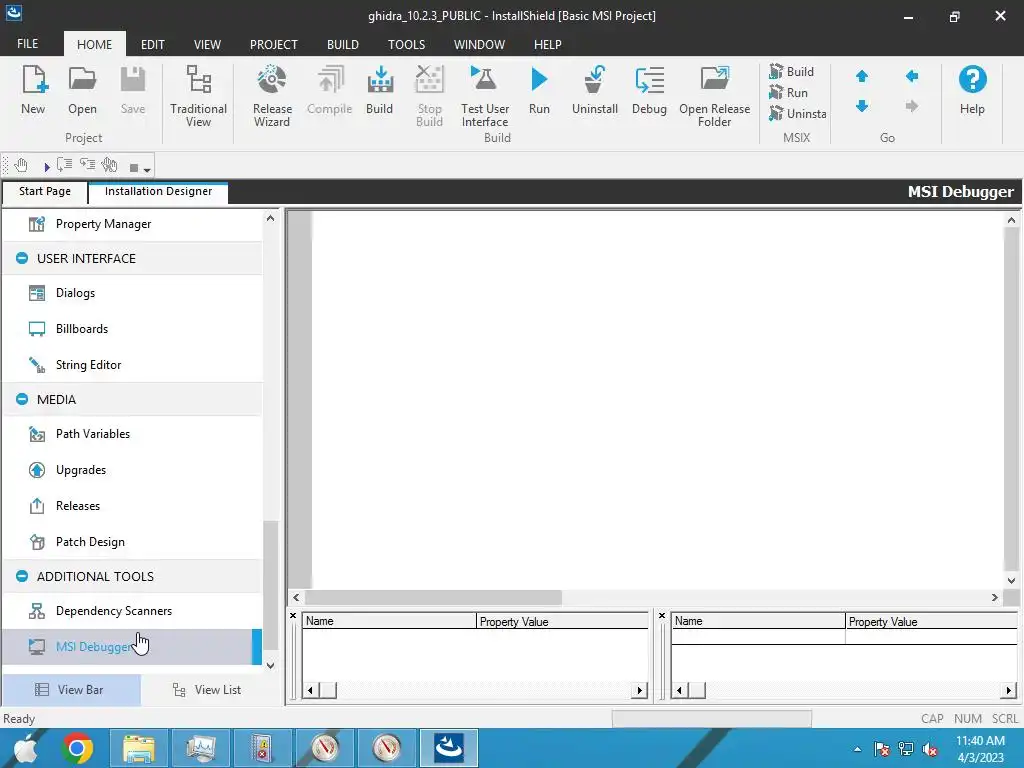Click Property Value header in right pane
The width and height of the screenshot is (1024, 768).
pyautogui.click(x=931, y=621)
